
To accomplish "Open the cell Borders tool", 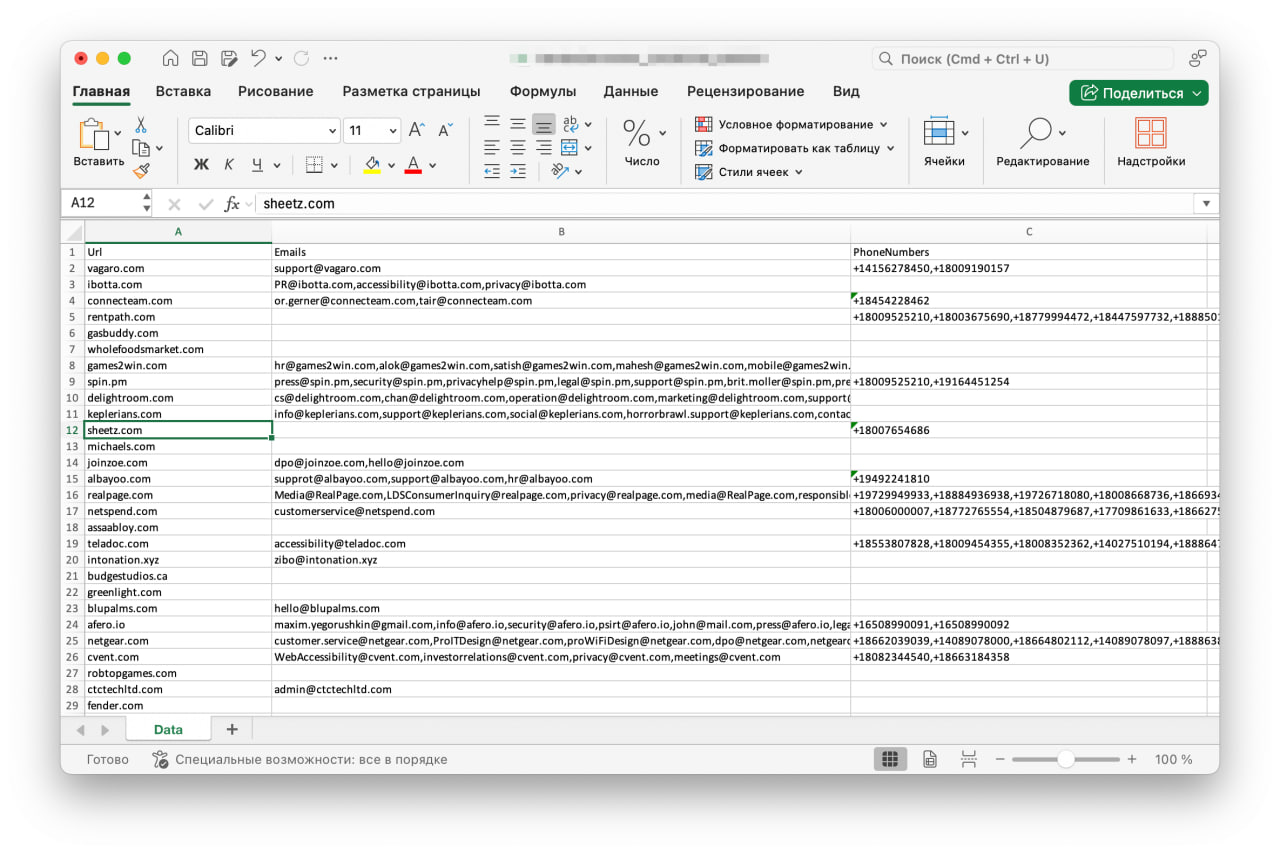I will [x=314, y=165].
